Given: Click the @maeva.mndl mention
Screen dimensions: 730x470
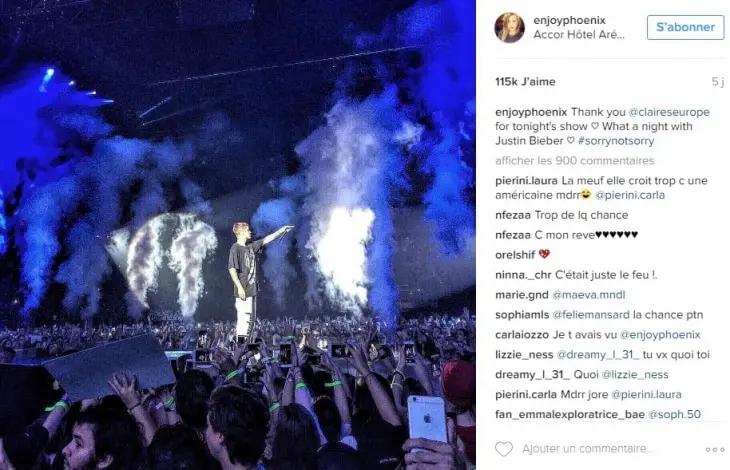Looking at the screenshot, I should (x=593, y=295).
